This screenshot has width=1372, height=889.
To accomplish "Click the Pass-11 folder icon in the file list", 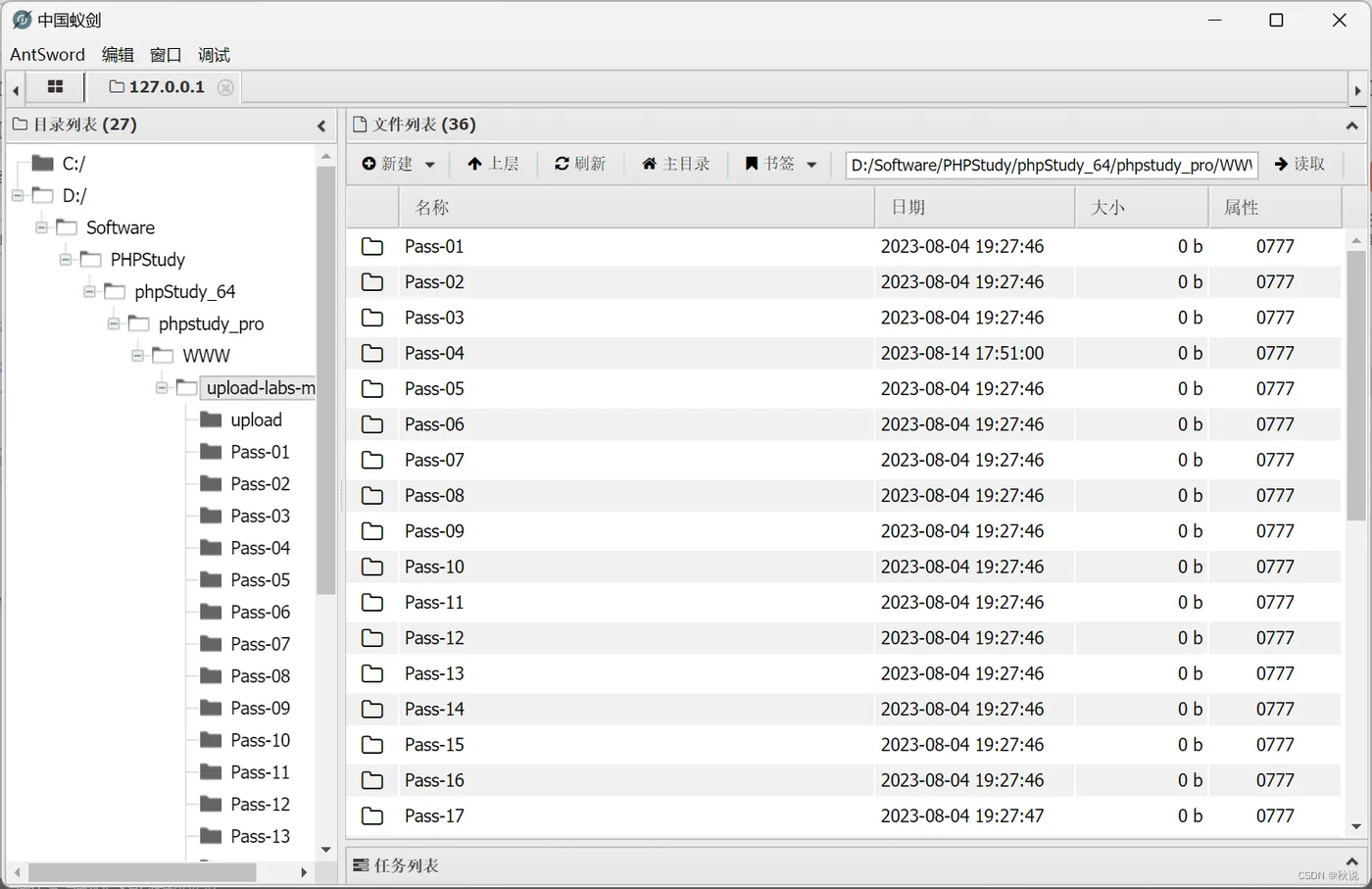I will tap(372, 603).
